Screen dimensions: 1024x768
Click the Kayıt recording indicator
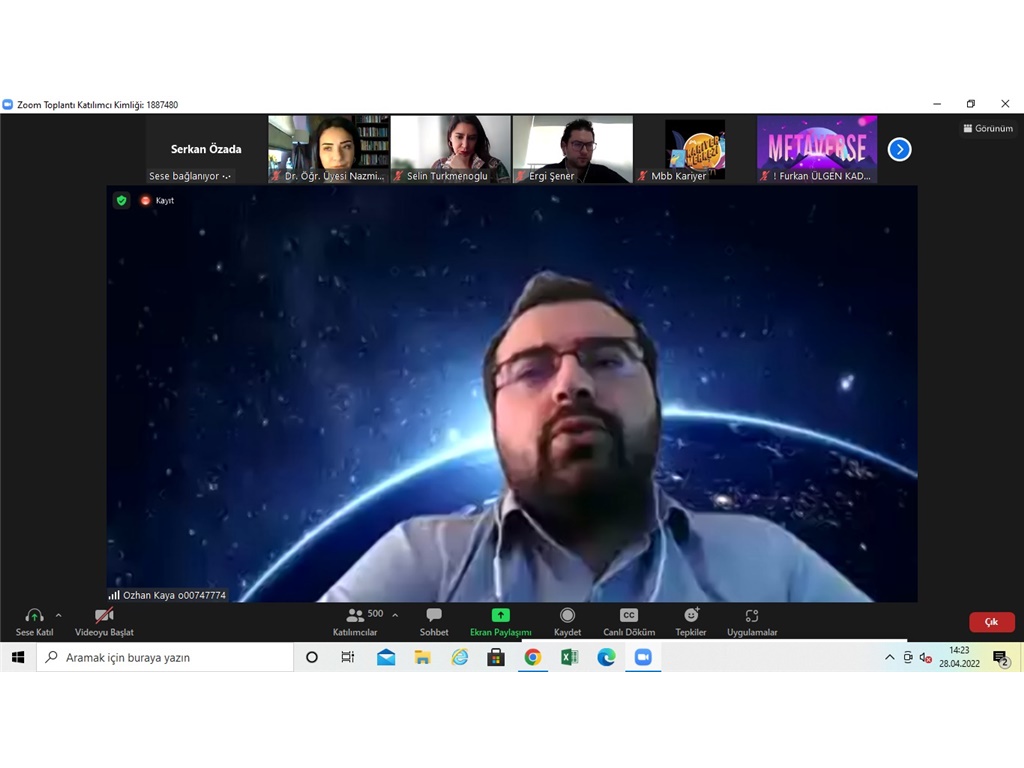[x=157, y=200]
